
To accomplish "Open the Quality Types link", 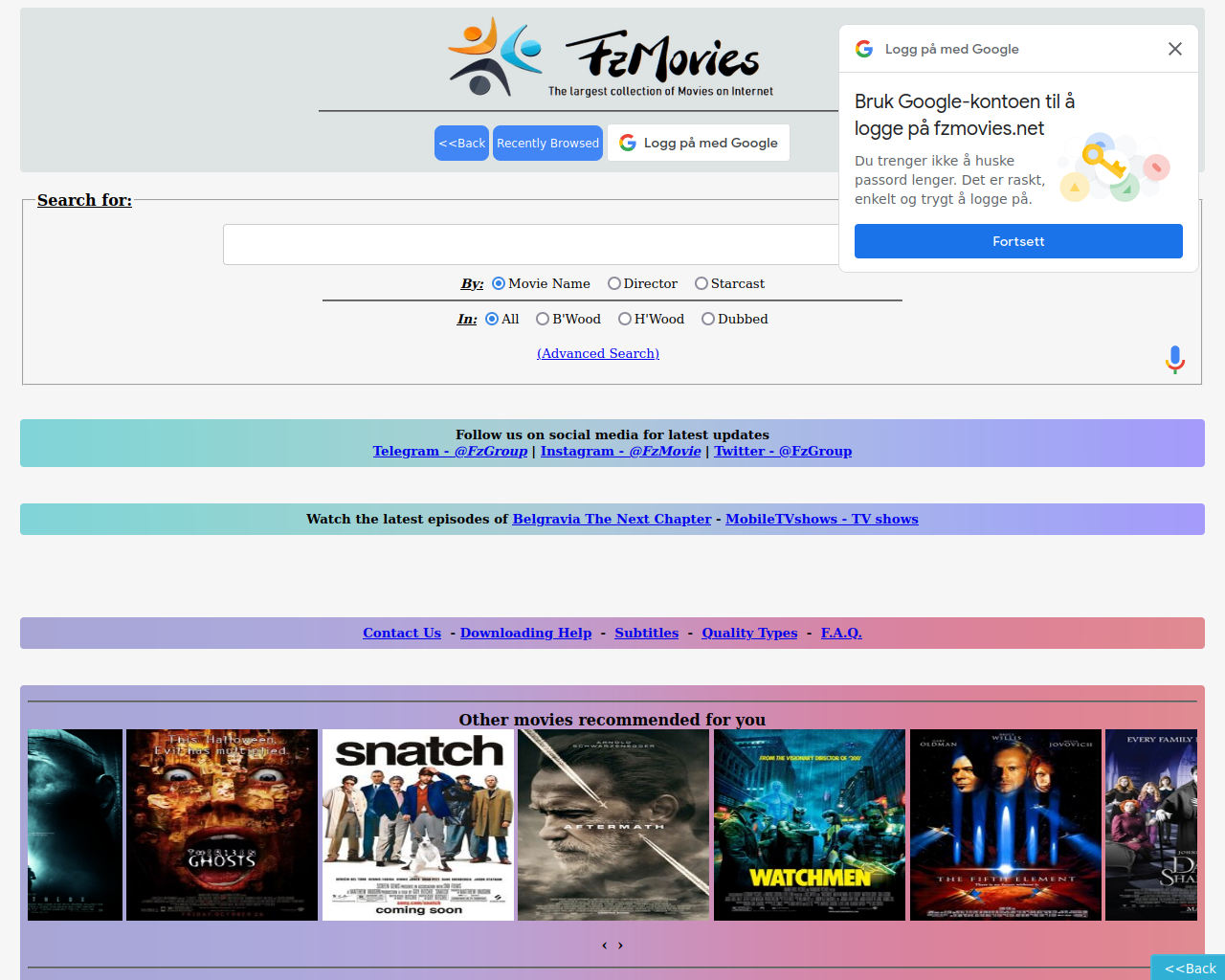I will click(749, 633).
